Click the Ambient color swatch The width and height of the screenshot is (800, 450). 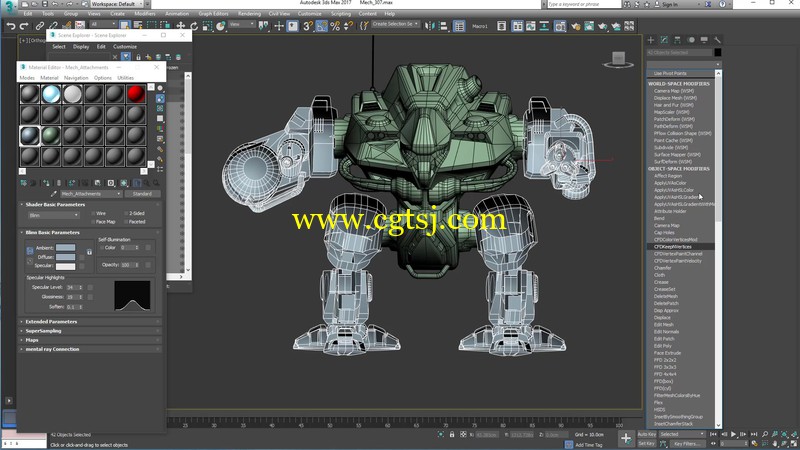point(65,248)
